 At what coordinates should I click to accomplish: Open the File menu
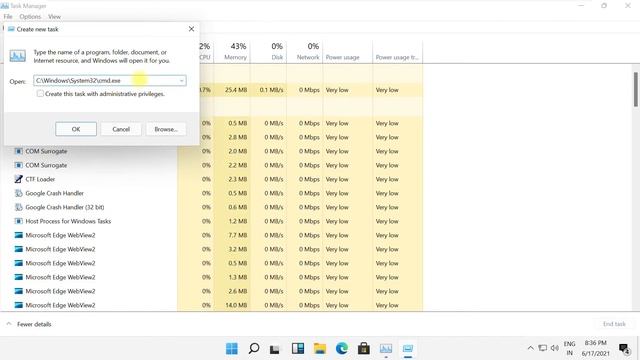click(x=8, y=17)
